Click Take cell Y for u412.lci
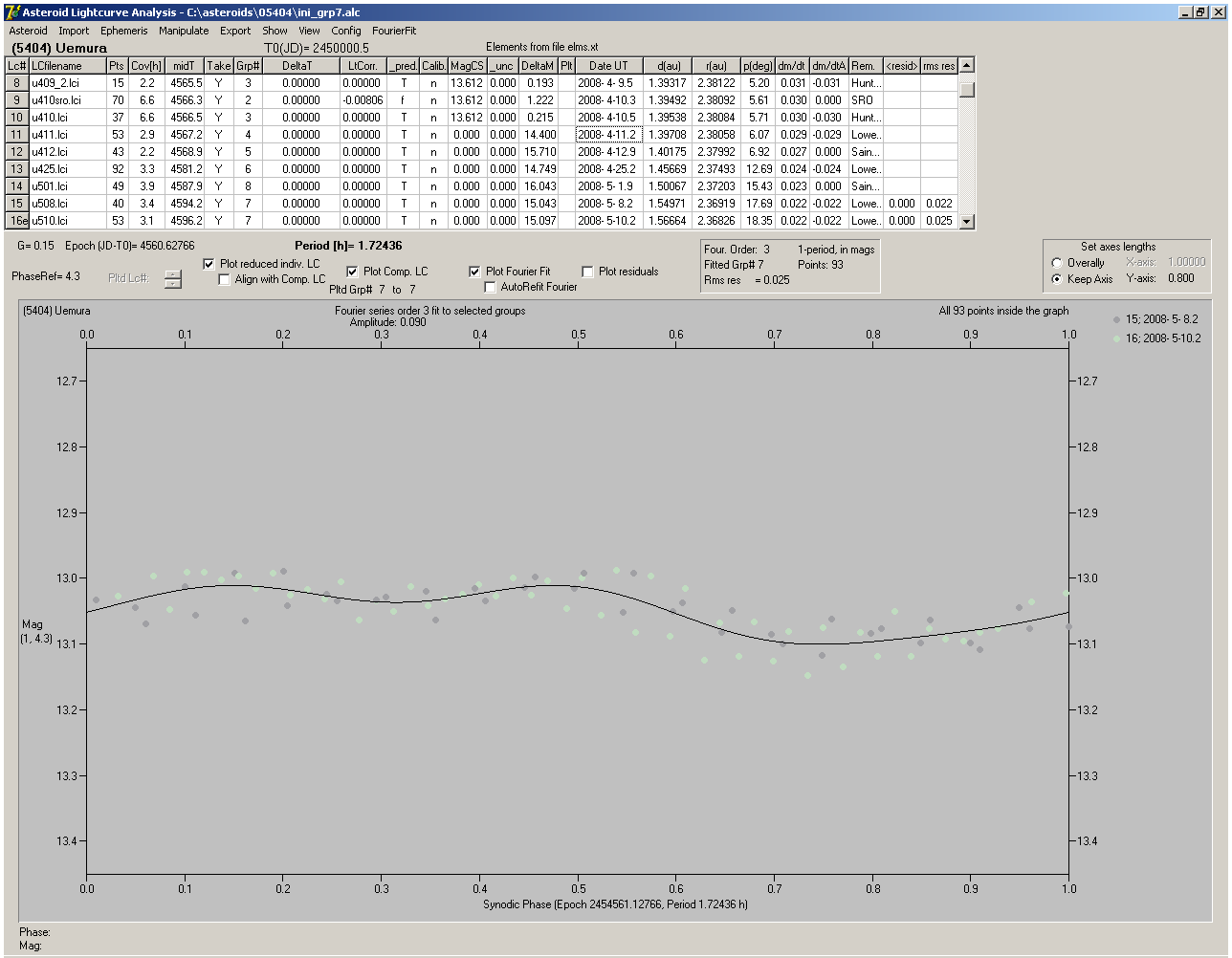The image size is (1232, 958). pyautogui.click(x=219, y=152)
